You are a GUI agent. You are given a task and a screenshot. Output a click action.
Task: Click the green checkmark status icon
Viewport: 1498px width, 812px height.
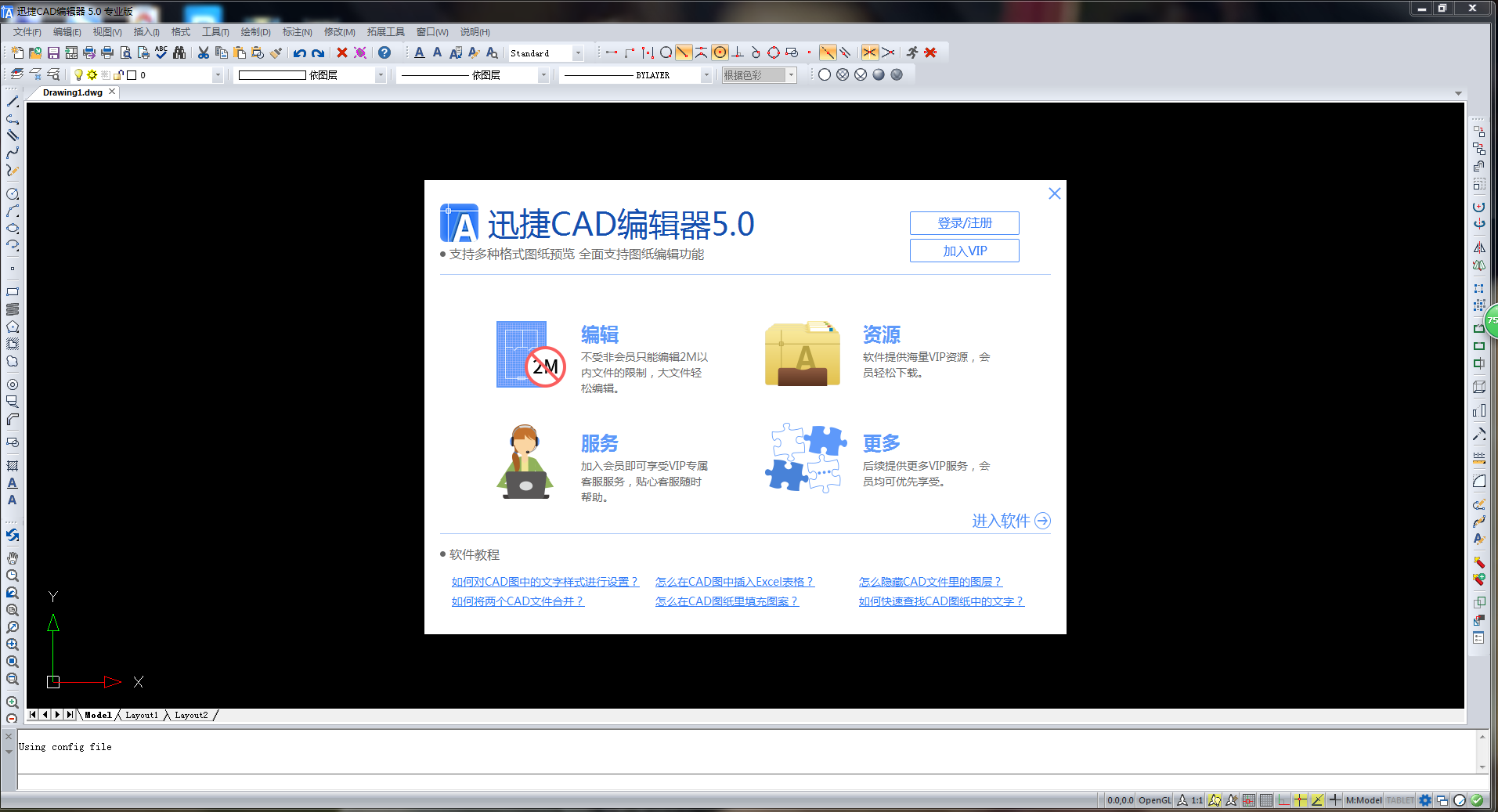pyautogui.click(x=1477, y=799)
